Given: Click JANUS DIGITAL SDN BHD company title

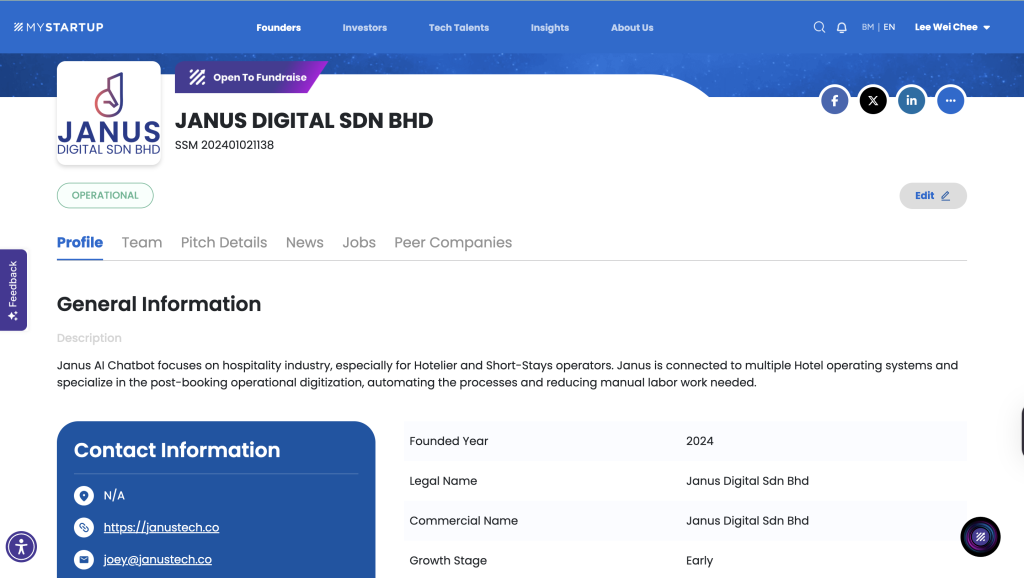Looking at the screenshot, I should (x=304, y=121).
